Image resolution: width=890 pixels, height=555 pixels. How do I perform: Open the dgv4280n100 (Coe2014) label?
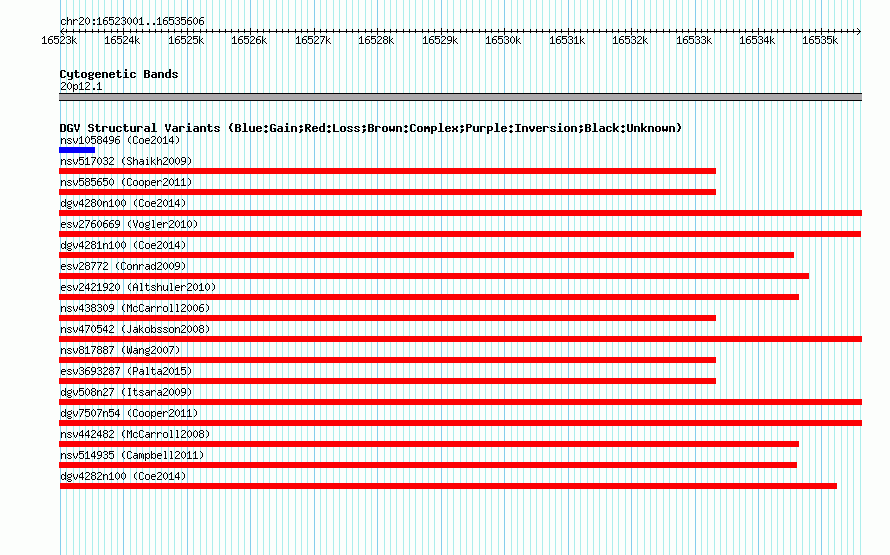123,203
